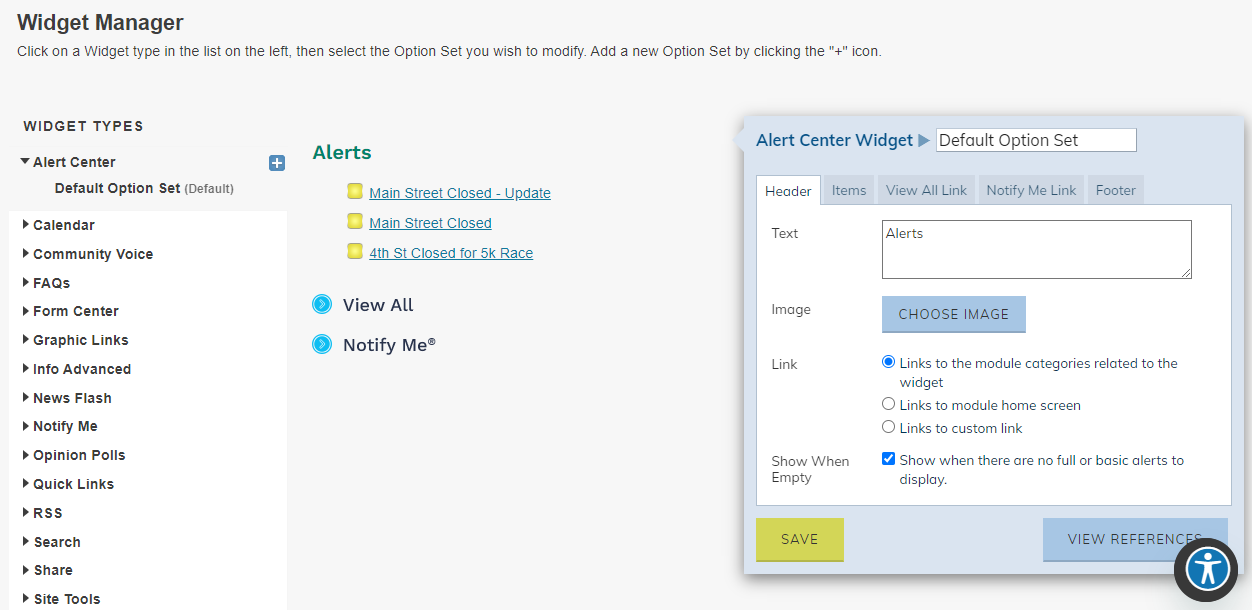Expand the Calendar widget type
This screenshot has width=1252, height=610.
click(26, 225)
